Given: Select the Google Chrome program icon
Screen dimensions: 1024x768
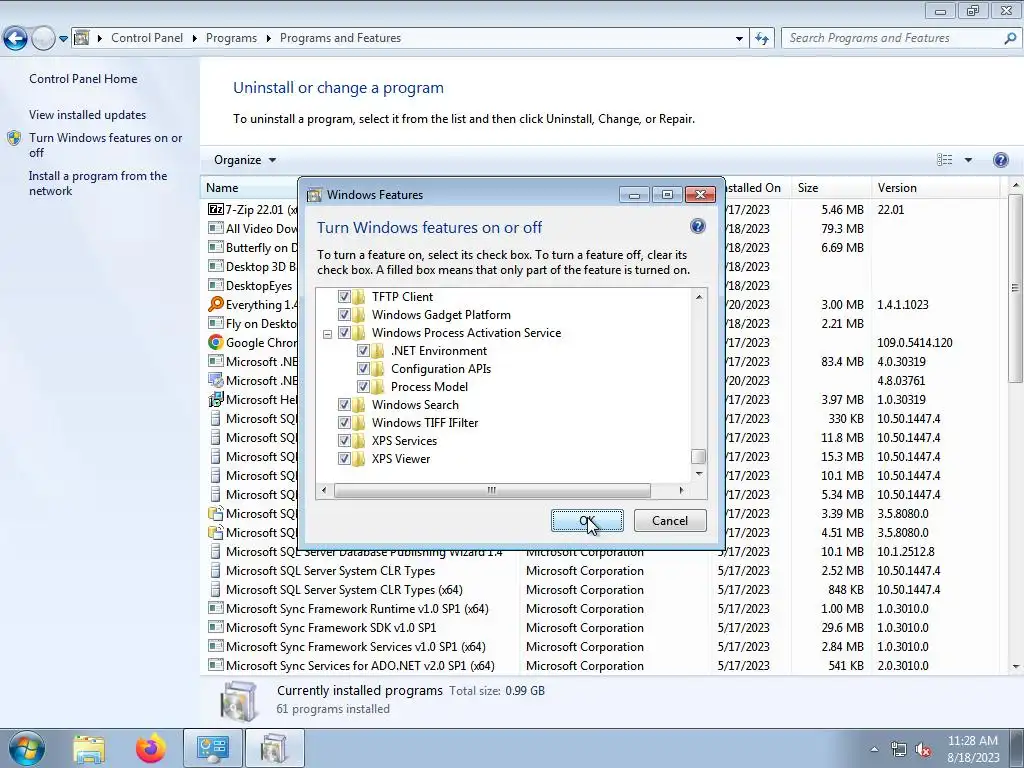Looking at the screenshot, I should click(x=216, y=342).
